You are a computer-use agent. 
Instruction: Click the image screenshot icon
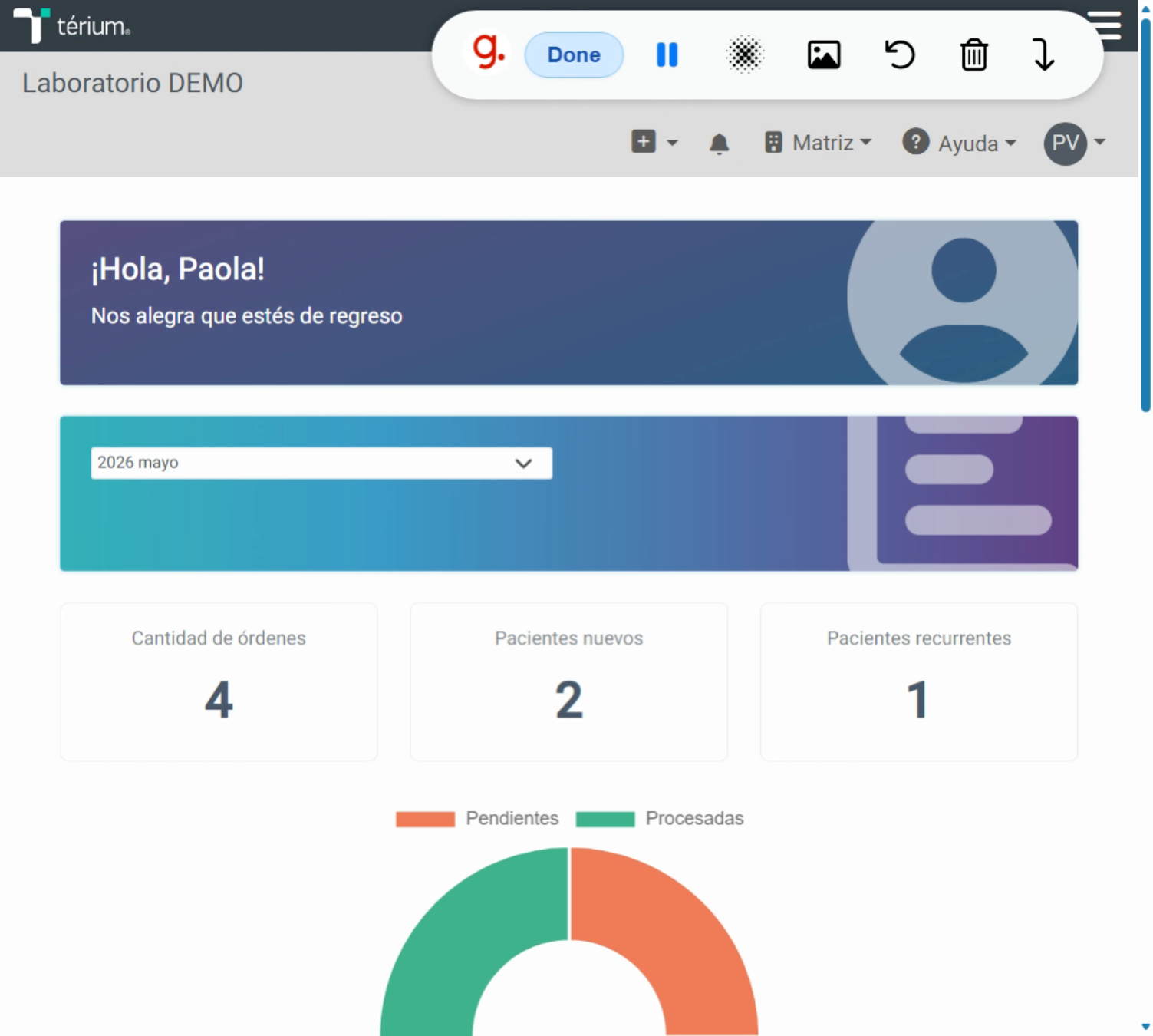tap(823, 54)
